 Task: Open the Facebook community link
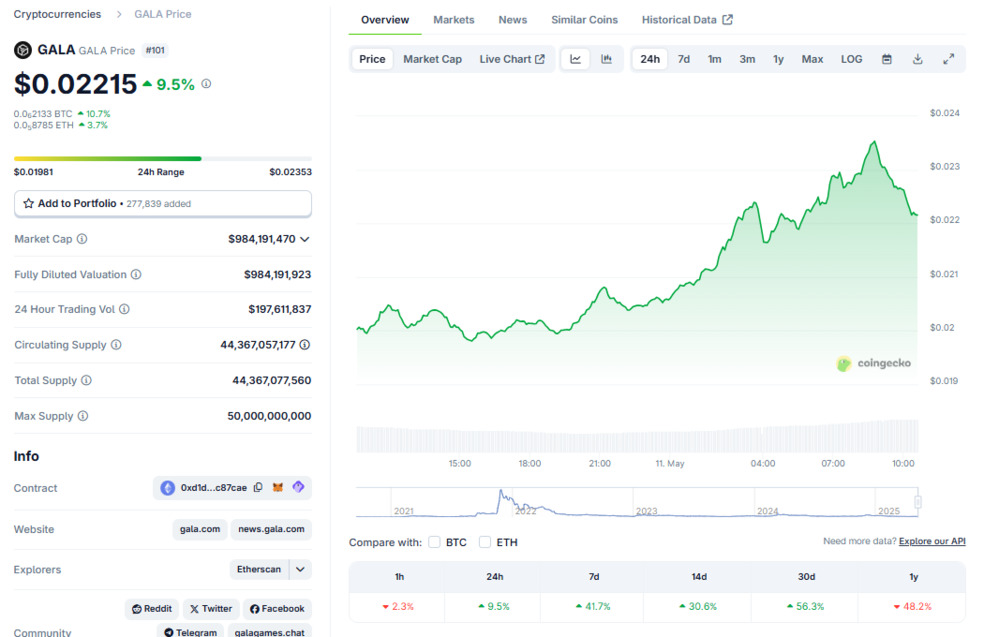[x=277, y=609]
